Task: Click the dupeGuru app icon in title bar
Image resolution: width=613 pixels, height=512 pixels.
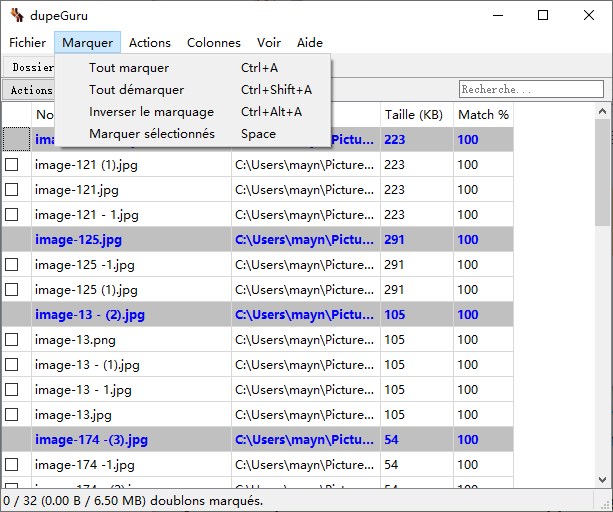Action: tap(17, 15)
